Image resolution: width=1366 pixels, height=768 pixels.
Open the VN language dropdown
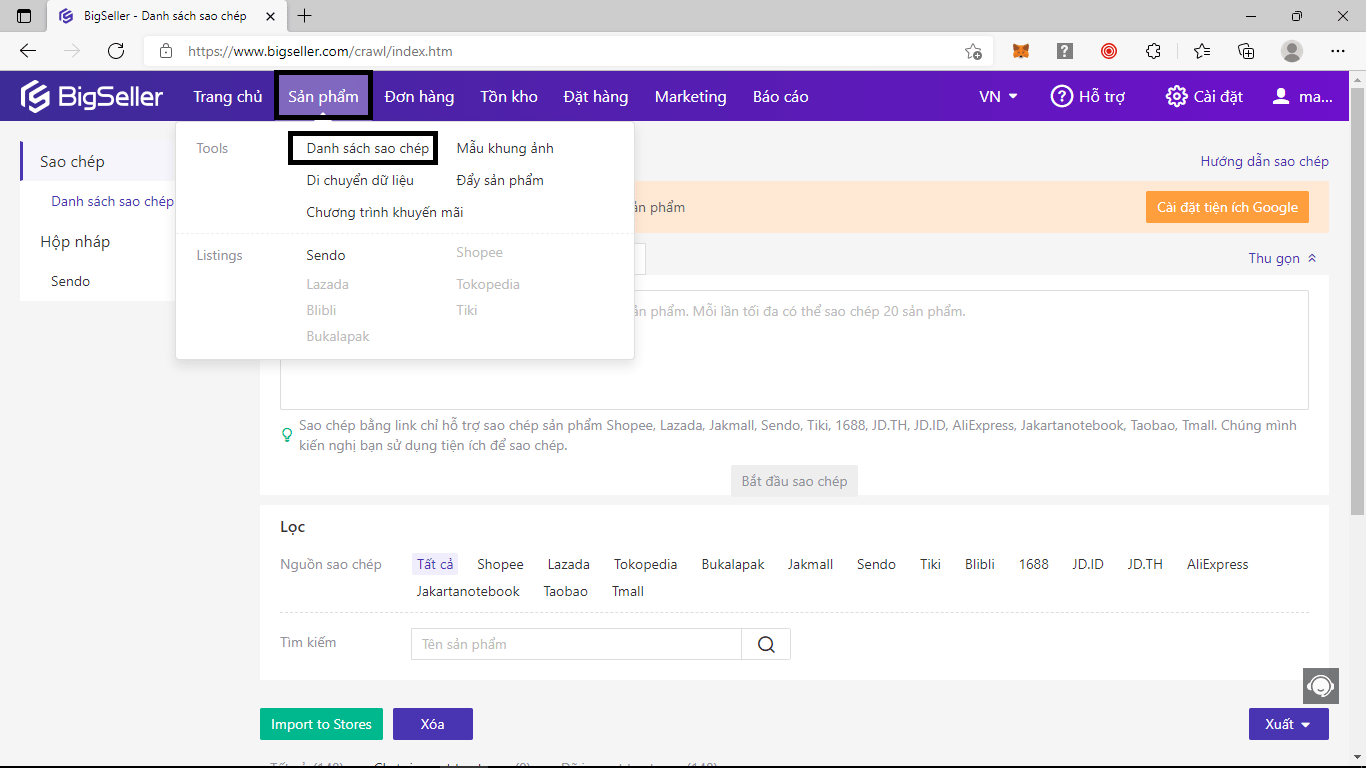[998, 96]
